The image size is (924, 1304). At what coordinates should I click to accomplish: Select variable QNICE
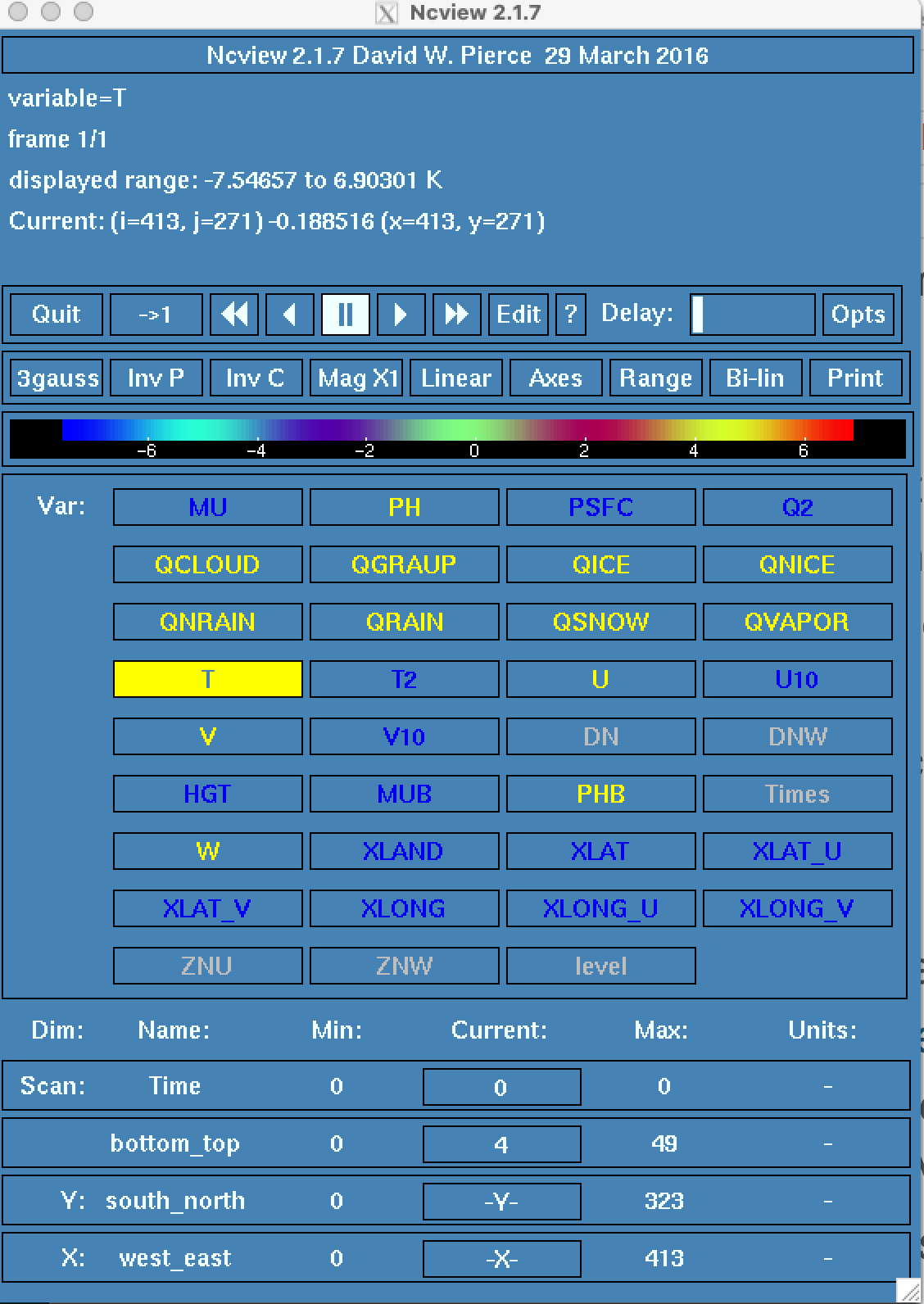798,564
